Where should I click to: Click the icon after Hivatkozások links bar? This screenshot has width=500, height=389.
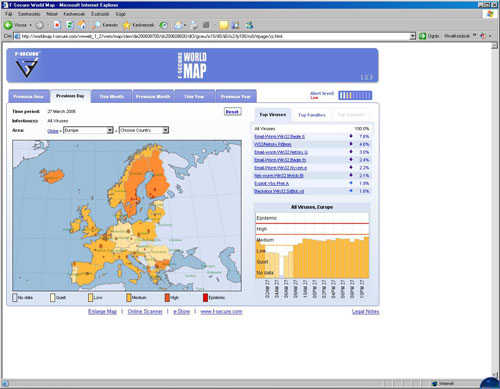point(483,36)
